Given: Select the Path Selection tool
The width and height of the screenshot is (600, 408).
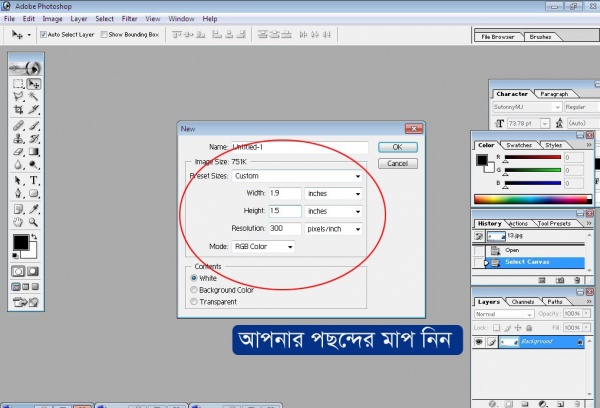Looking at the screenshot, I should pyautogui.click(x=18, y=180).
